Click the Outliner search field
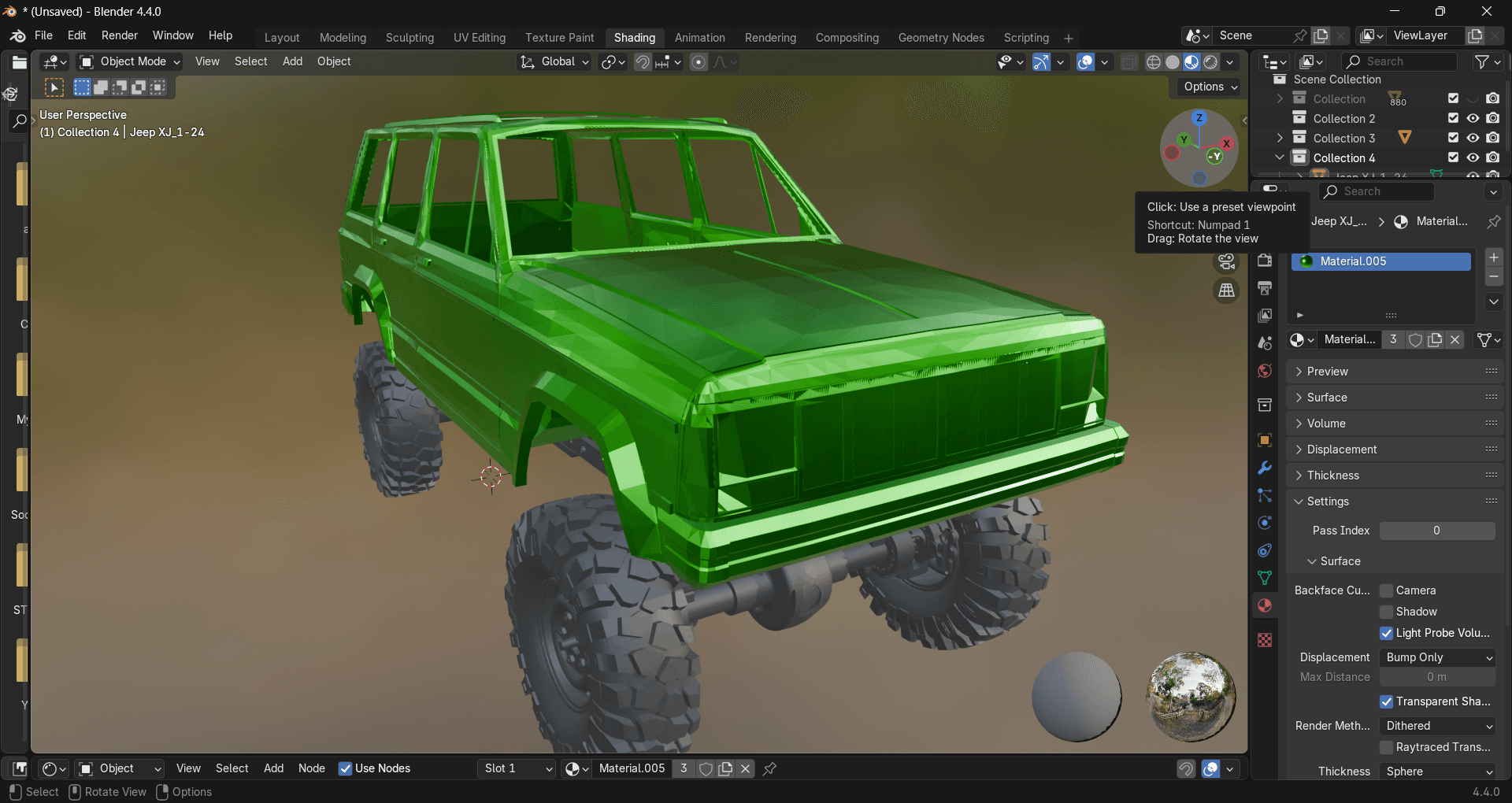 pyautogui.click(x=1399, y=61)
